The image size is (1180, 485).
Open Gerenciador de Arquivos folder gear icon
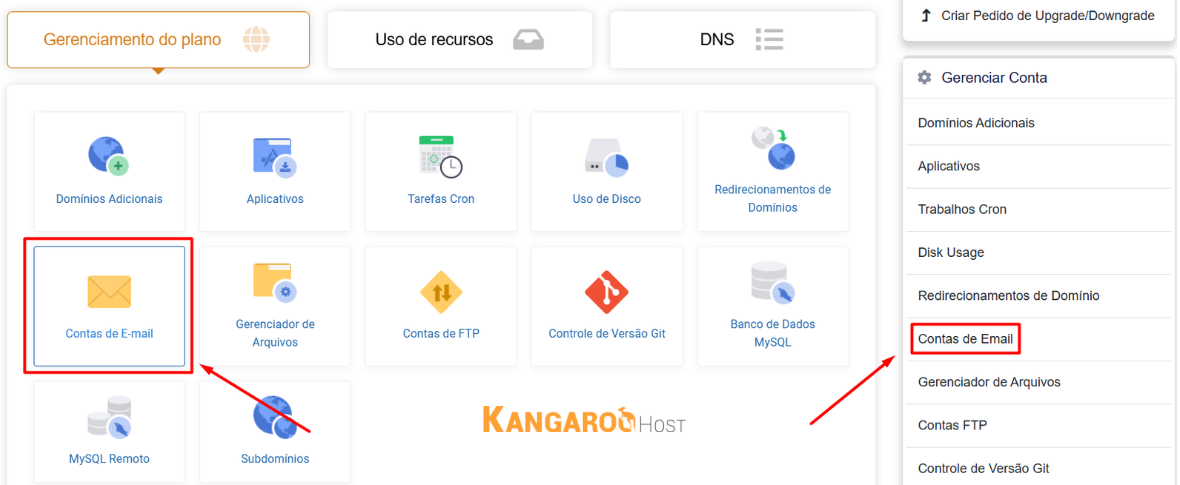[275, 283]
